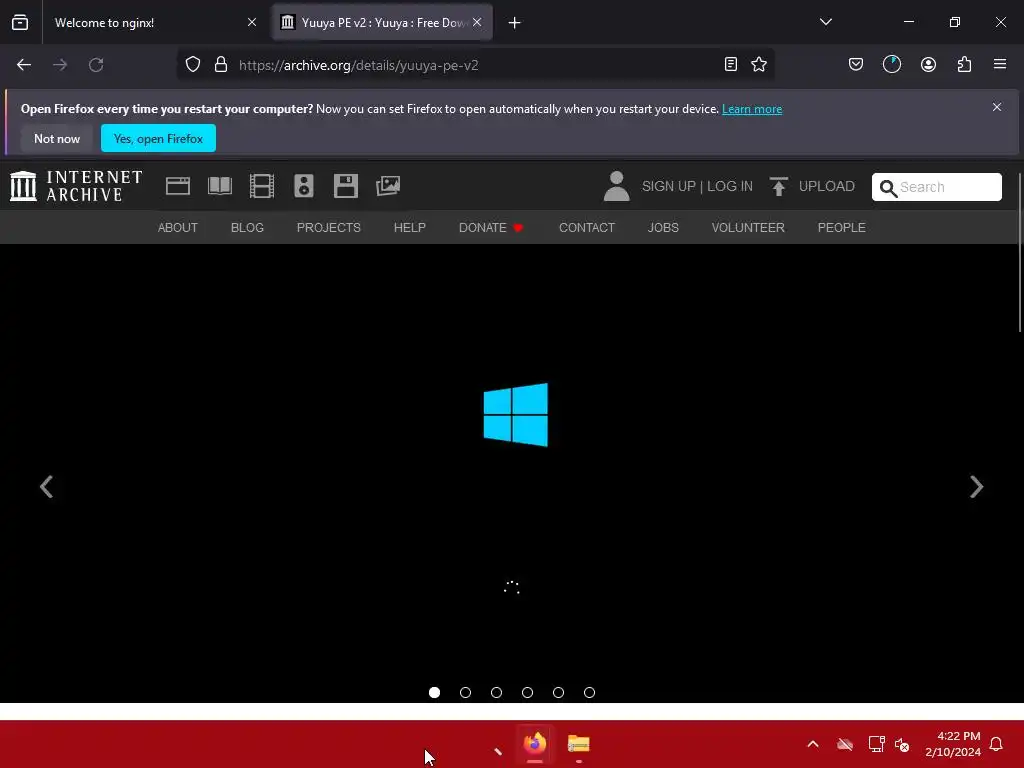Open the Web (Wayback) icon
The height and width of the screenshot is (768, 1024).
178,186
